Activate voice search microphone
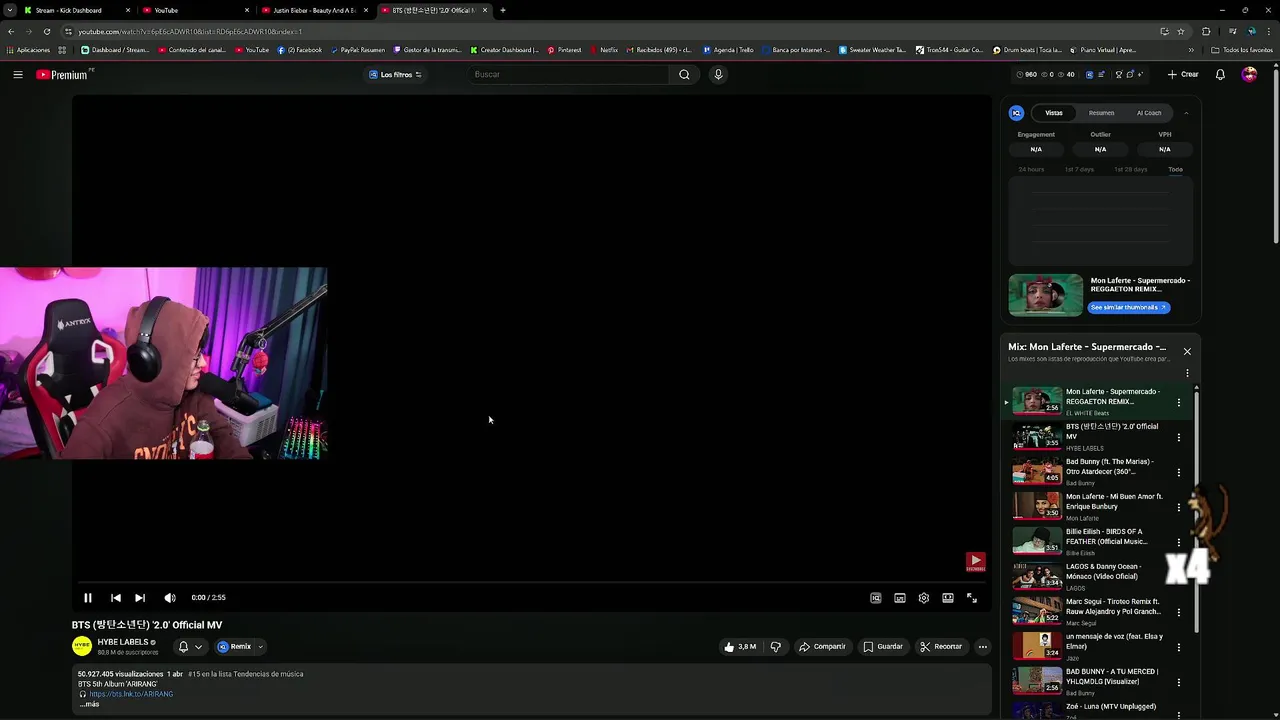The width and height of the screenshot is (1280, 720). [x=718, y=74]
